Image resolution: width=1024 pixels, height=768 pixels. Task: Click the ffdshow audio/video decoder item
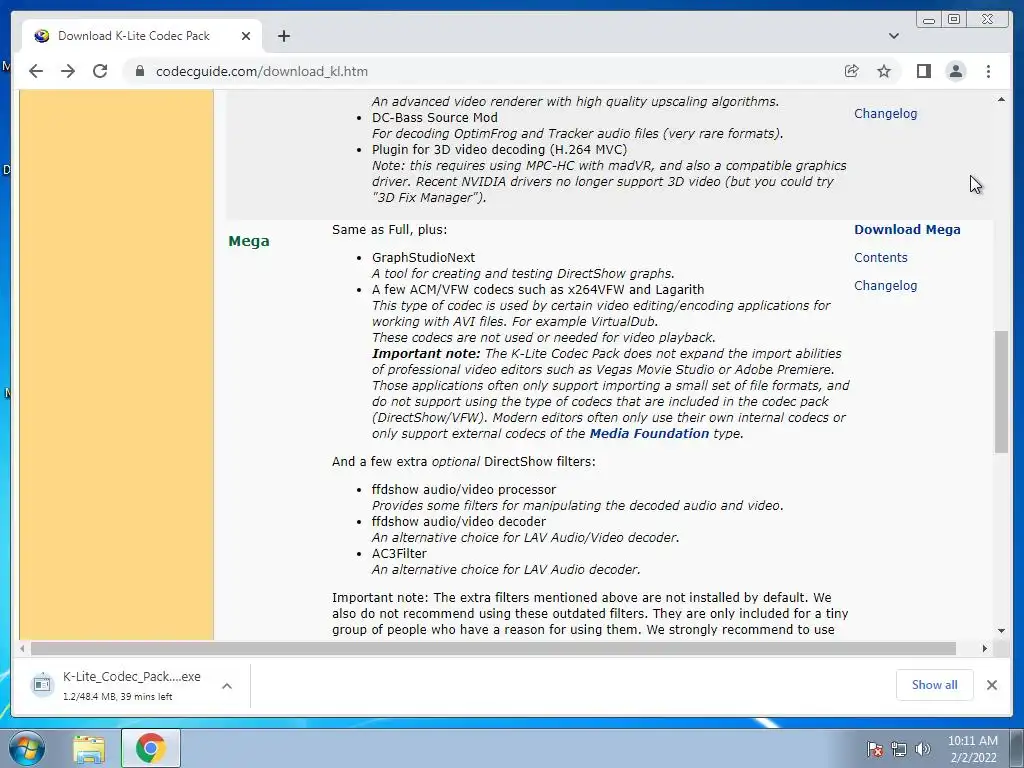coord(458,521)
